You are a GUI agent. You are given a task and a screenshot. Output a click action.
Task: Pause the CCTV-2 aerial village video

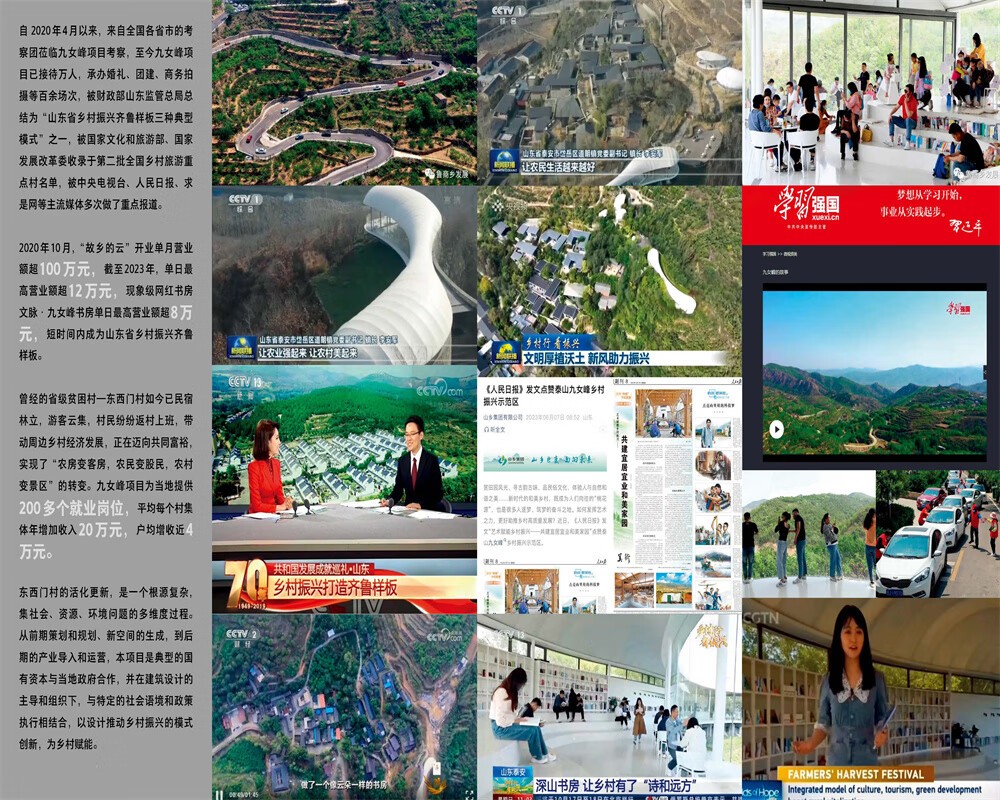219,794
